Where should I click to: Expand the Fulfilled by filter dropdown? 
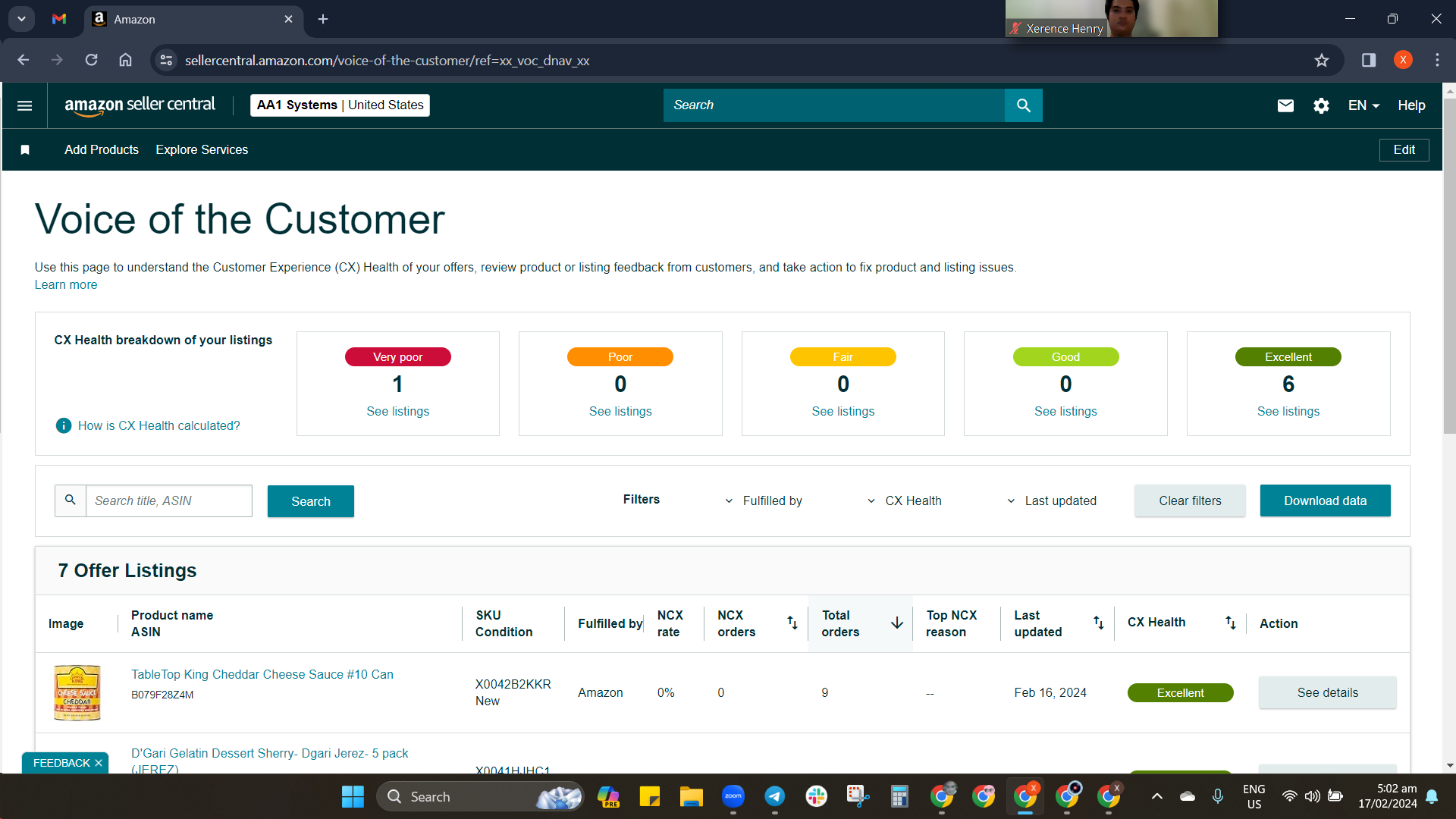(x=763, y=500)
